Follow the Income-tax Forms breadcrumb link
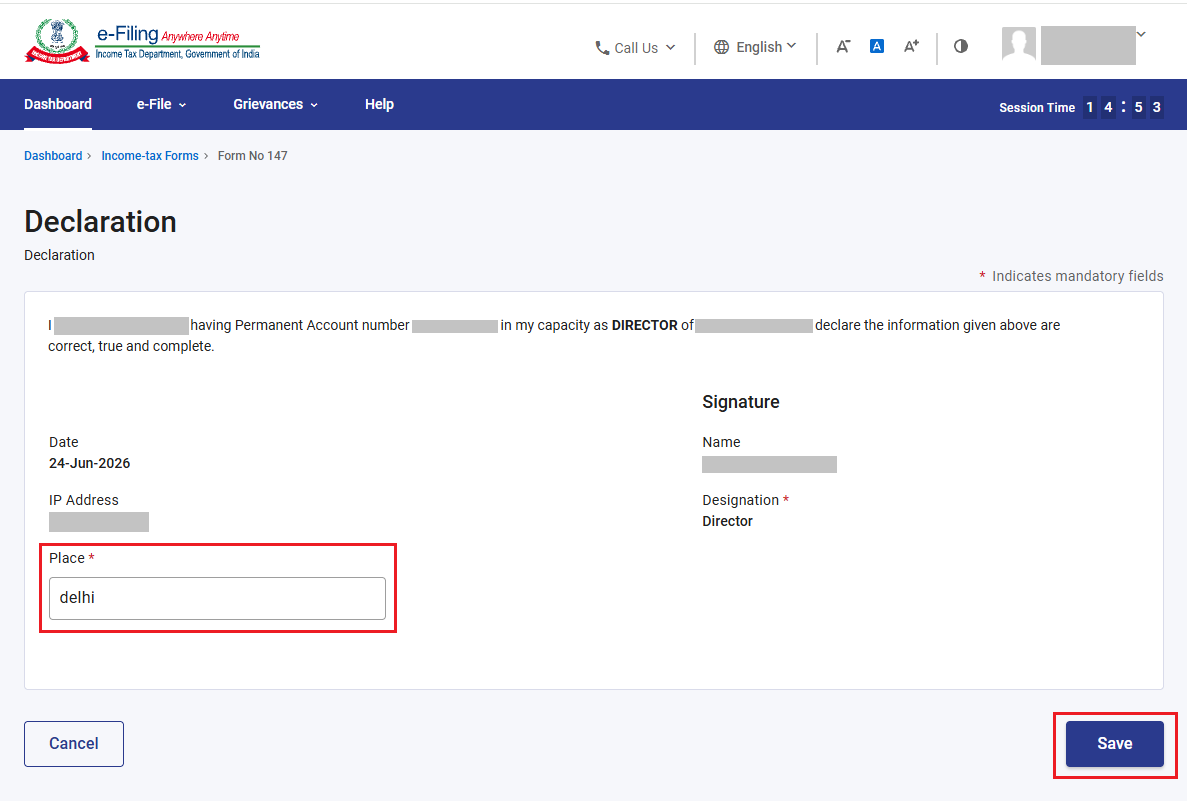This screenshot has width=1187, height=801. pyautogui.click(x=150, y=156)
